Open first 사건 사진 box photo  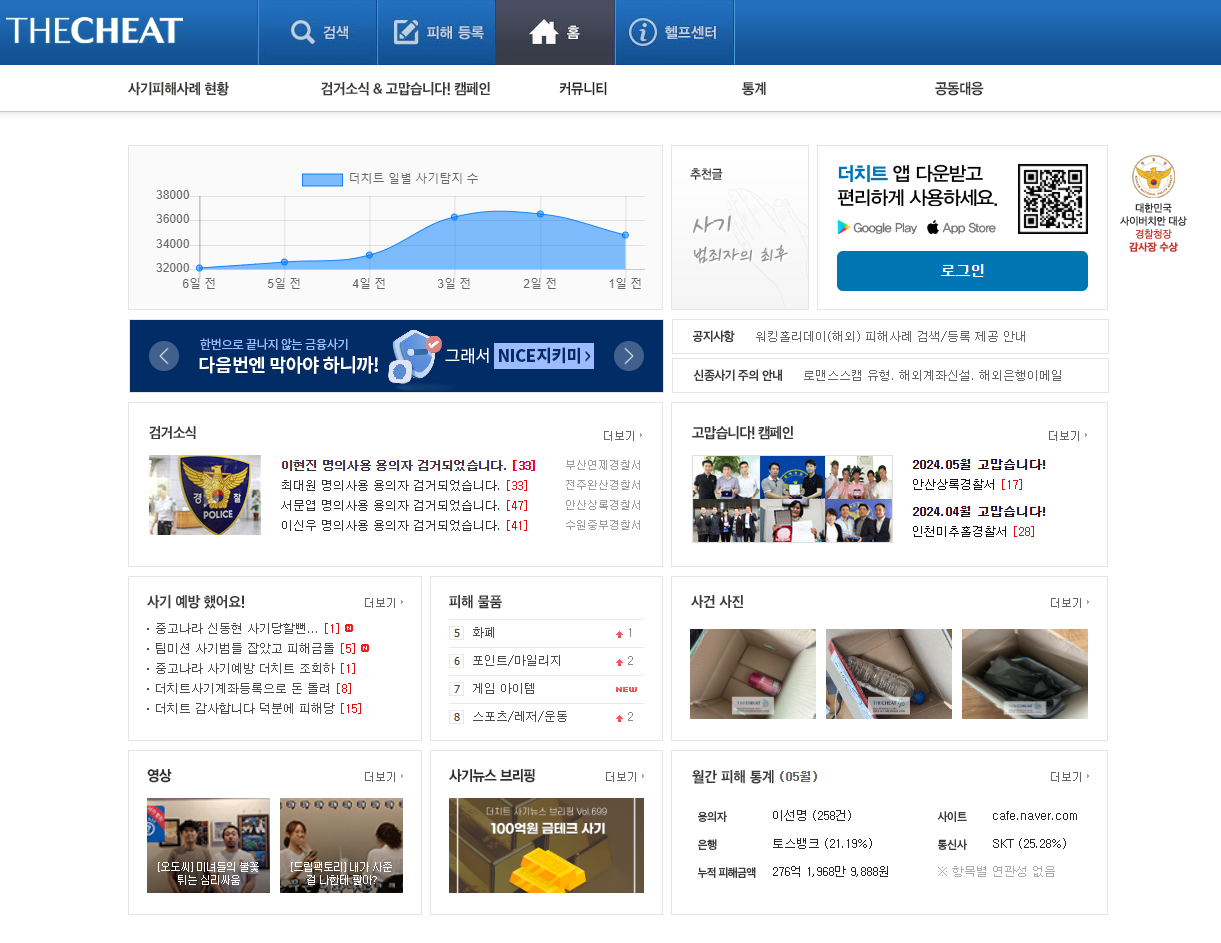click(x=753, y=674)
